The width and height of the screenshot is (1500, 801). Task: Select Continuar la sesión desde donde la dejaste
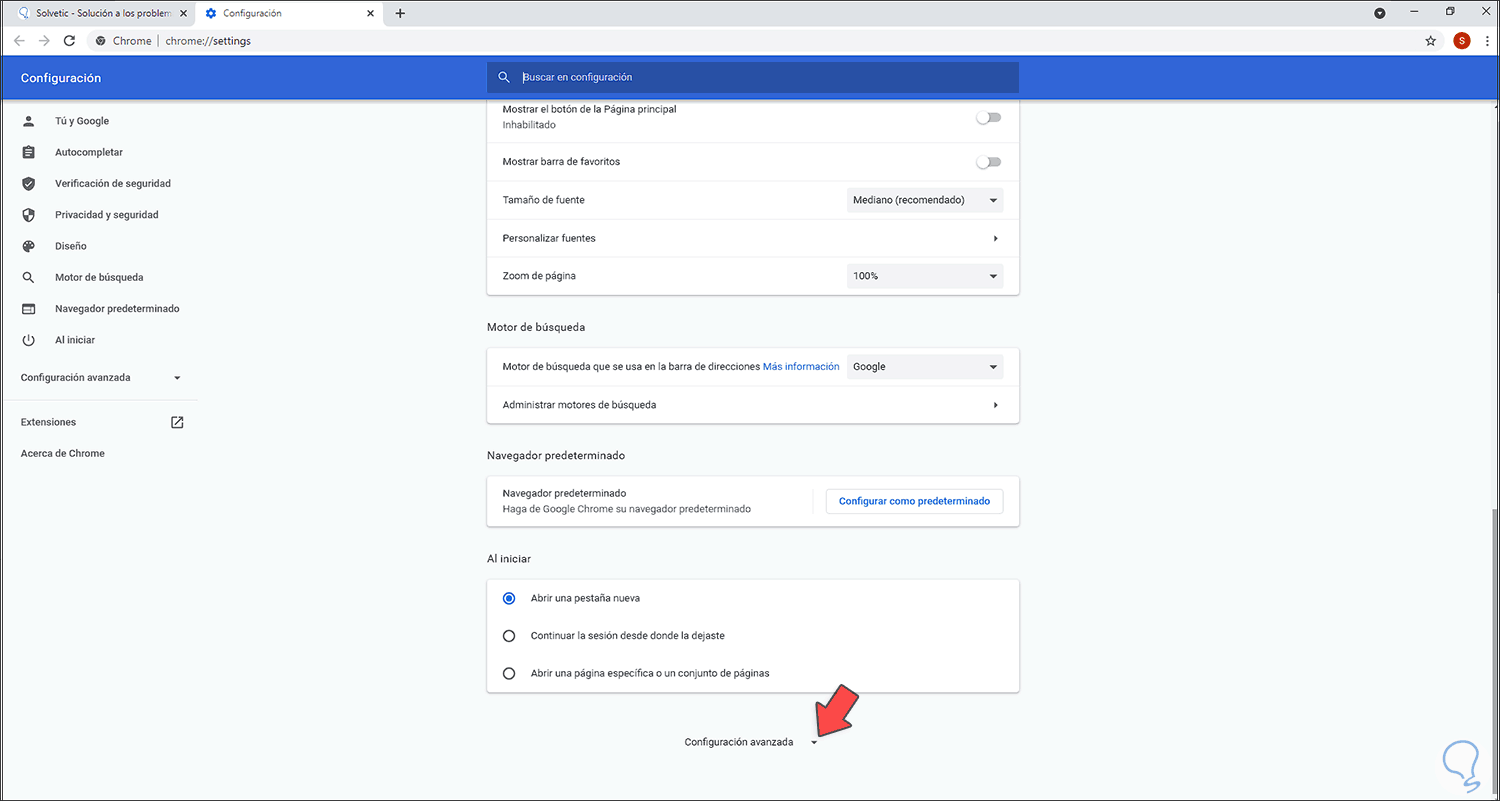pyautogui.click(x=509, y=636)
